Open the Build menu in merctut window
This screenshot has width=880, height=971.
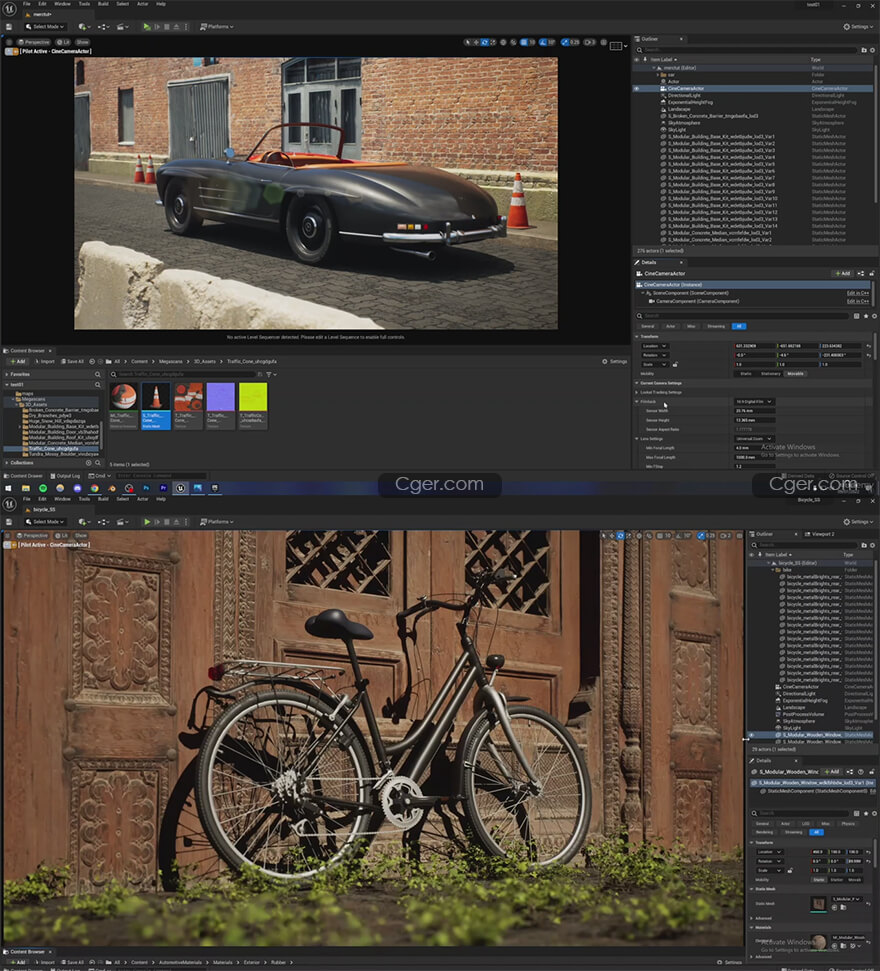(103, 4)
